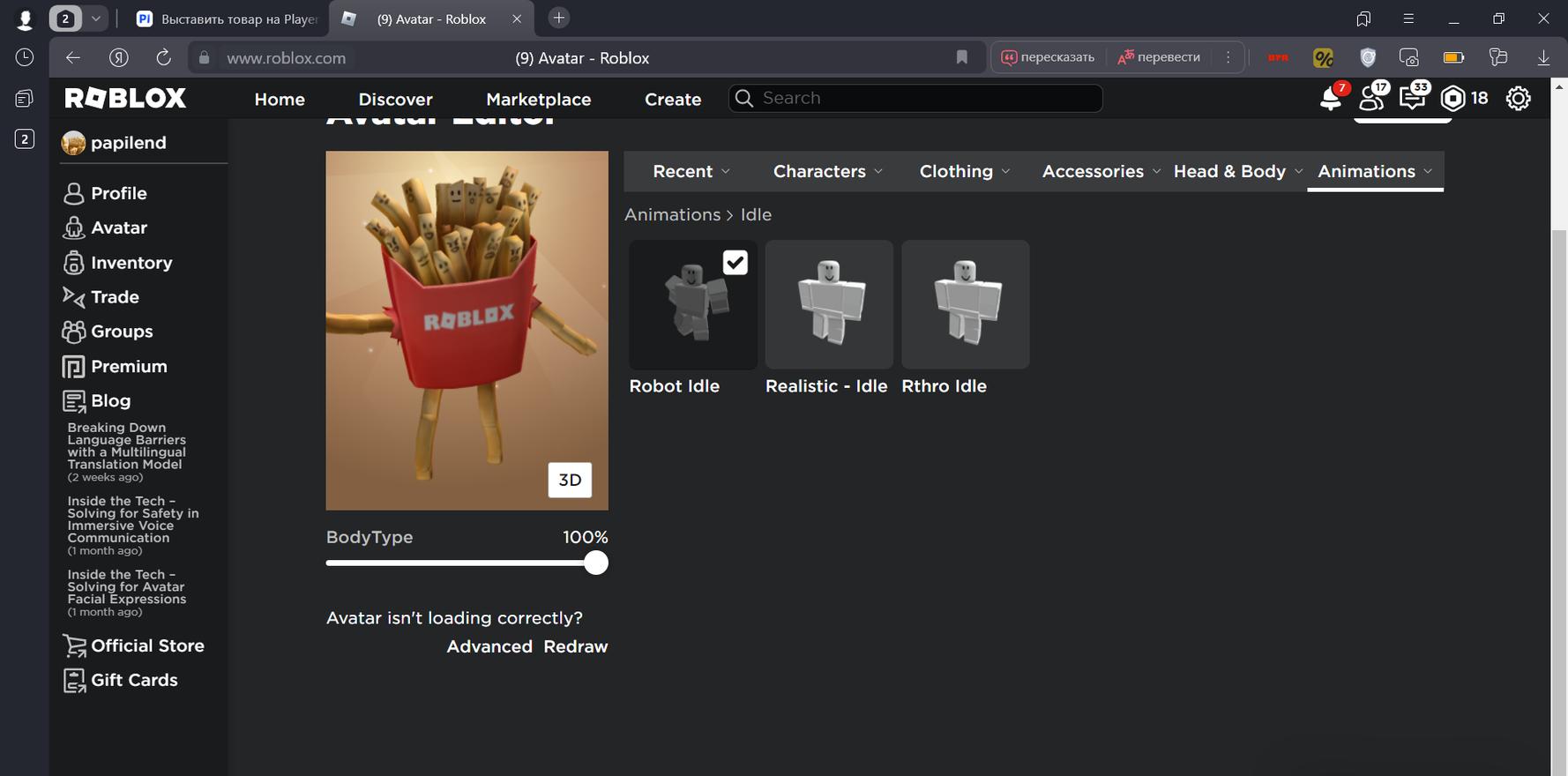The height and width of the screenshot is (776, 1568).
Task: Open the Discover menu item
Action: click(x=395, y=100)
